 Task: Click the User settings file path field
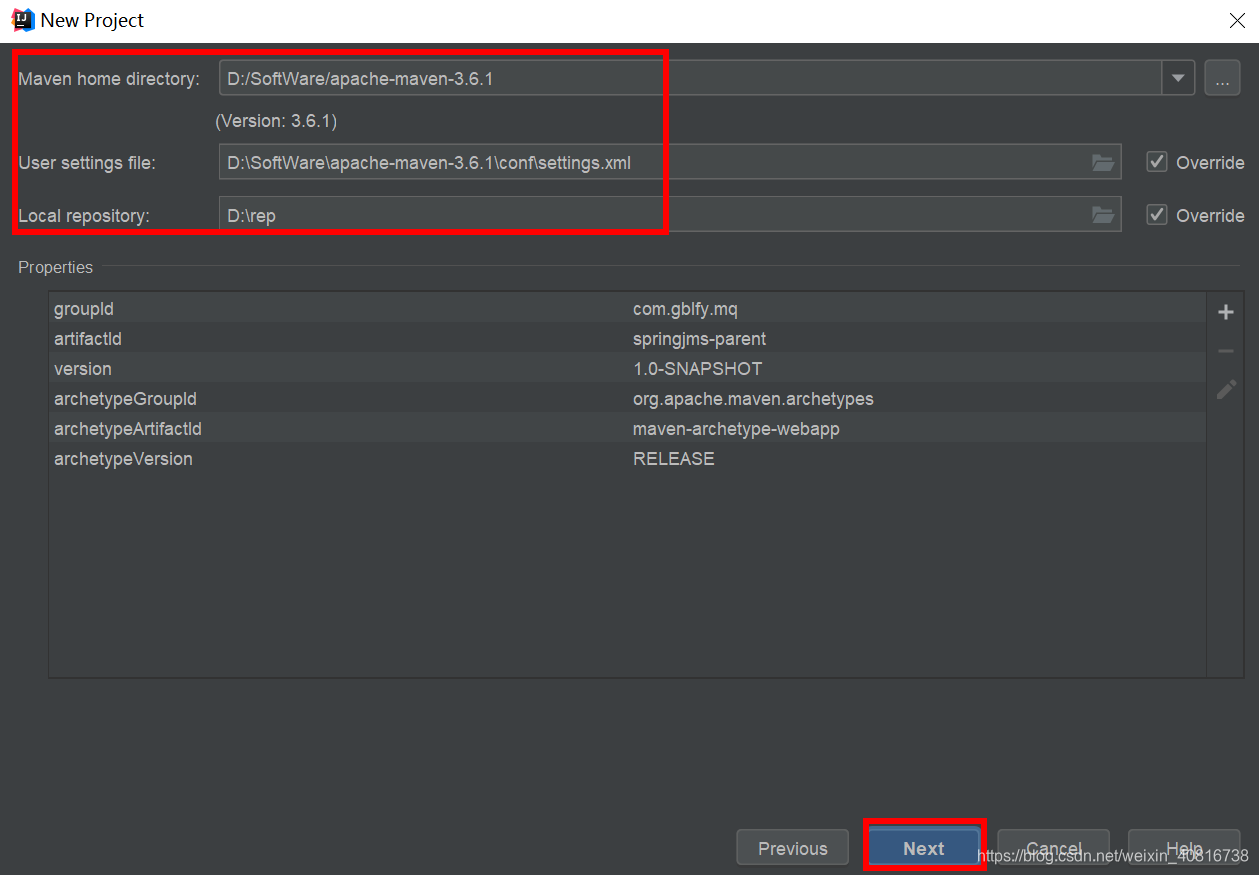(x=670, y=162)
